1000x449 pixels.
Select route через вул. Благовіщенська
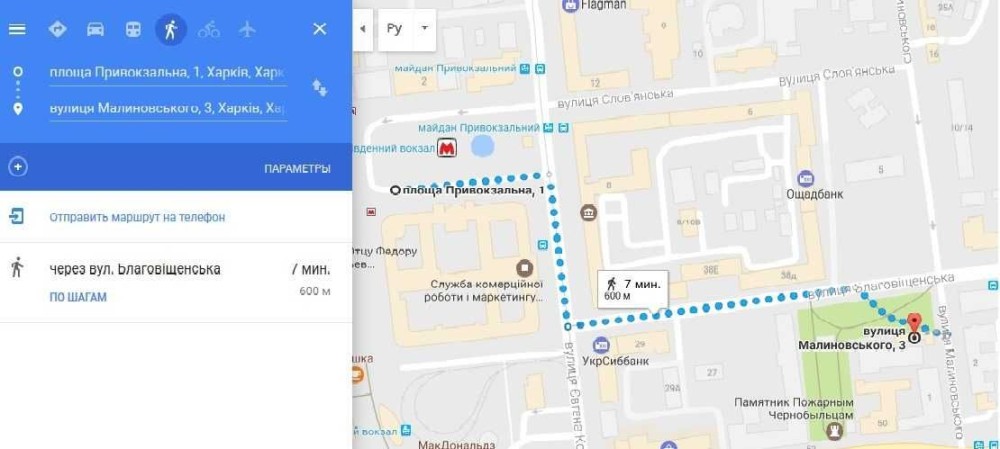tap(176, 282)
